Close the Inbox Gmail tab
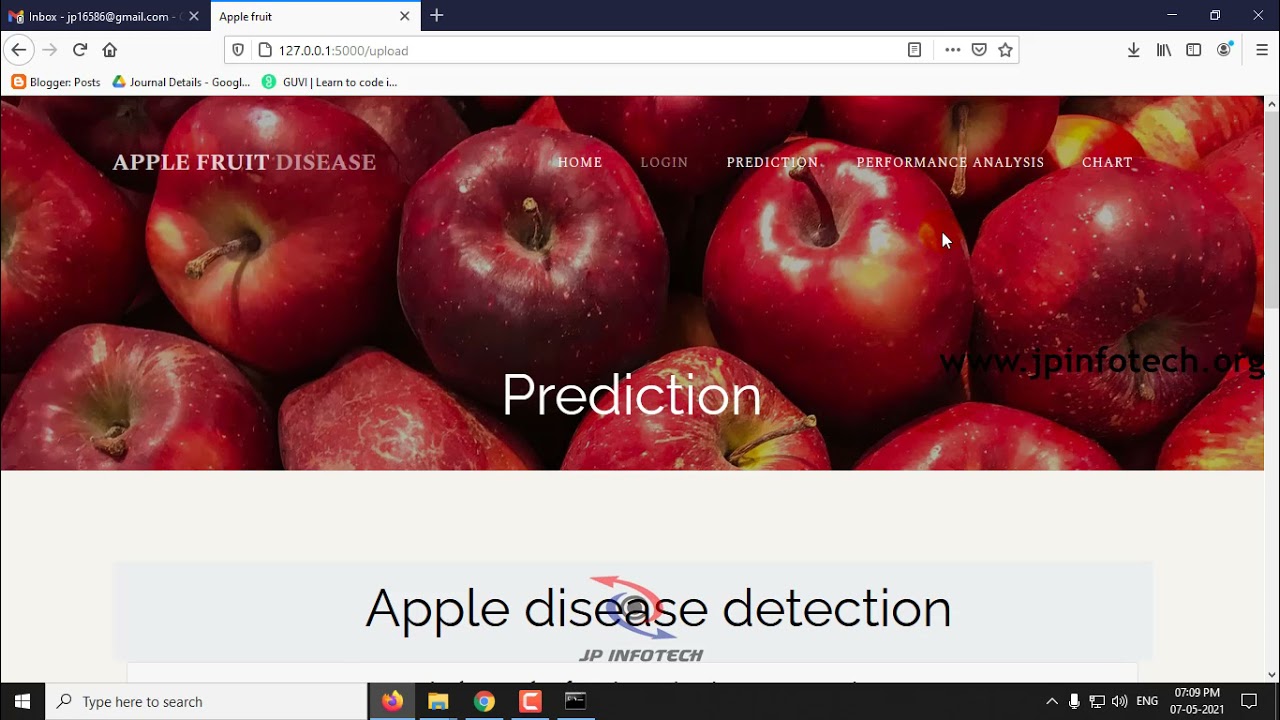Image resolution: width=1280 pixels, height=720 pixels. 194,16
